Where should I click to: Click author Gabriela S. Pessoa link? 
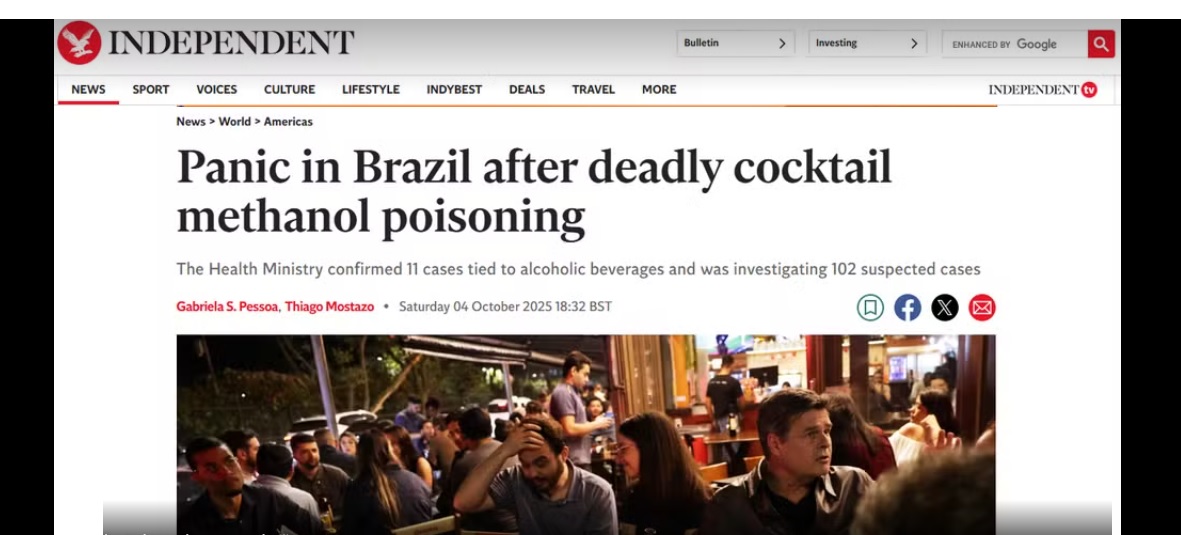(x=227, y=307)
